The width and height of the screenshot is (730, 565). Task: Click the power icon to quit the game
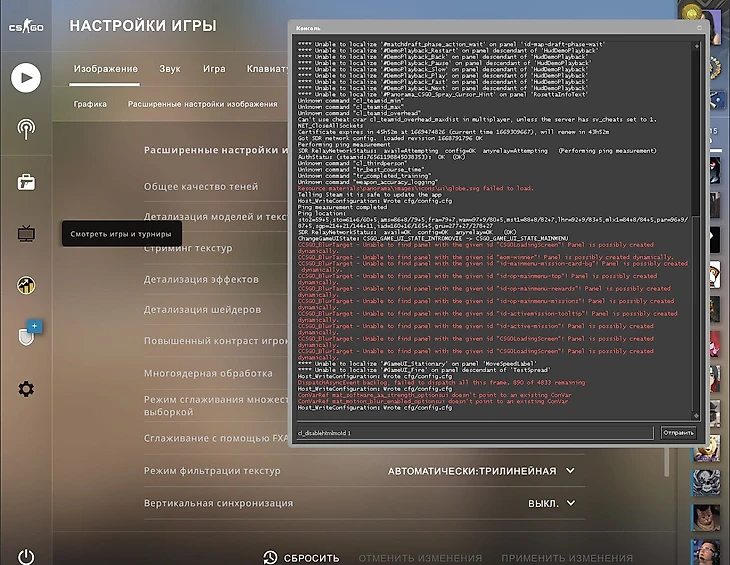click(26, 557)
